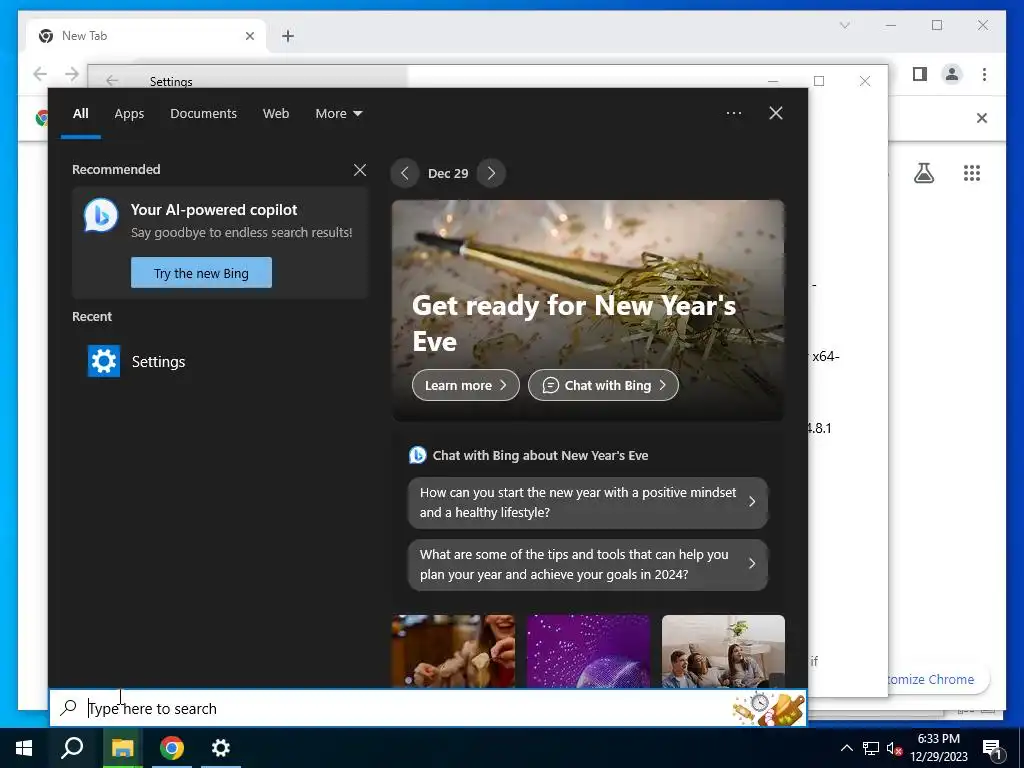Click Learn more about New Year's Eve
The image size is (1024, 768).
466,385
